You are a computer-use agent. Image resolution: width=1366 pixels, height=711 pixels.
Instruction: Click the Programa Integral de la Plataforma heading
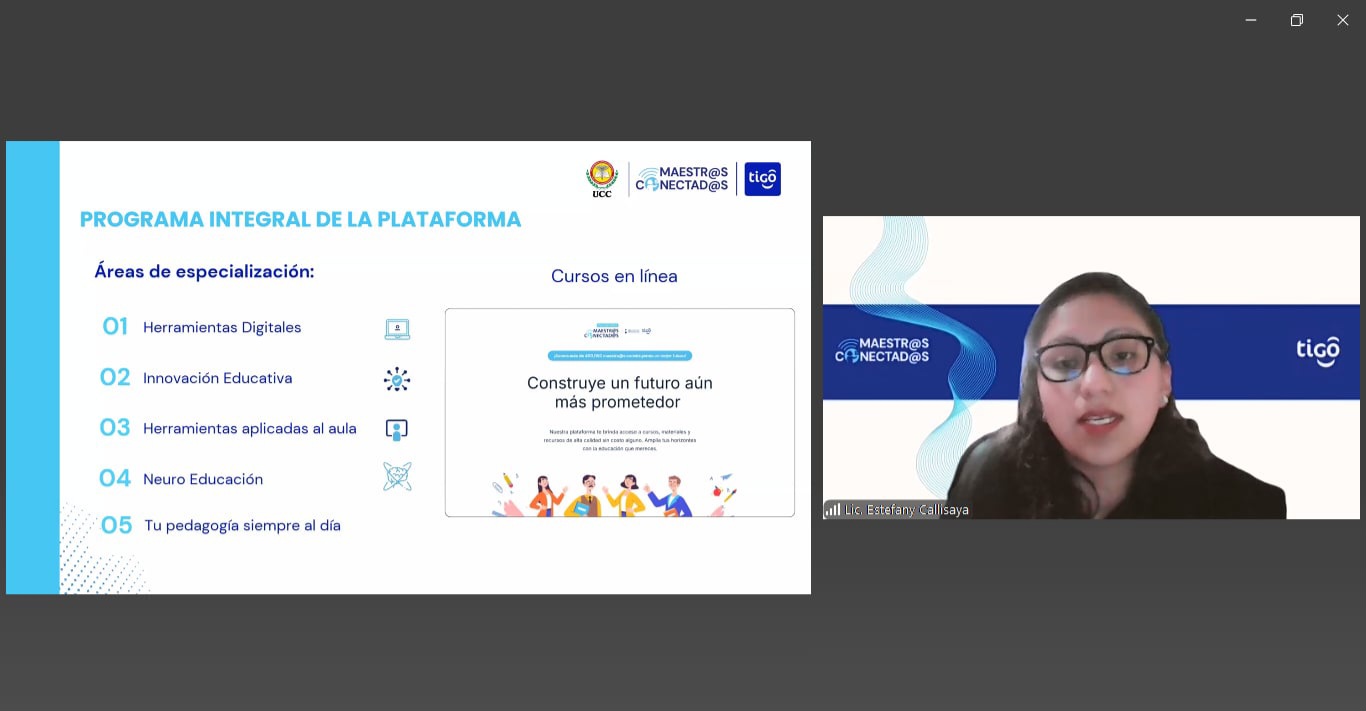(x=300, y=220)
